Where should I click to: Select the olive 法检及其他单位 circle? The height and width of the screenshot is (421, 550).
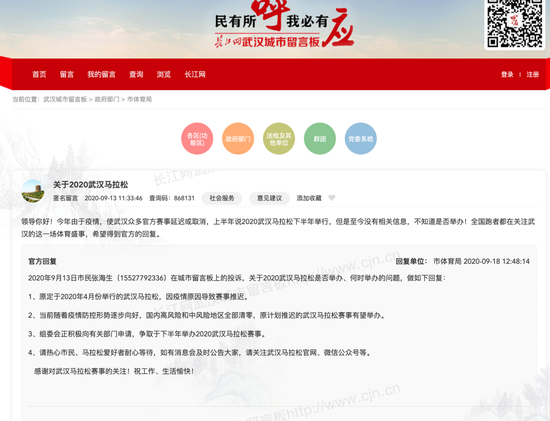(x=279, y=139)
